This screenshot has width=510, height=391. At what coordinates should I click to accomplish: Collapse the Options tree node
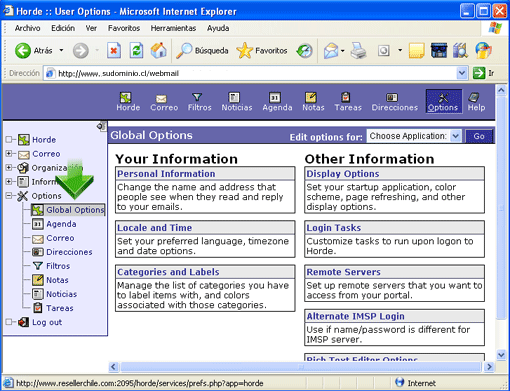[x=9, y=195]
